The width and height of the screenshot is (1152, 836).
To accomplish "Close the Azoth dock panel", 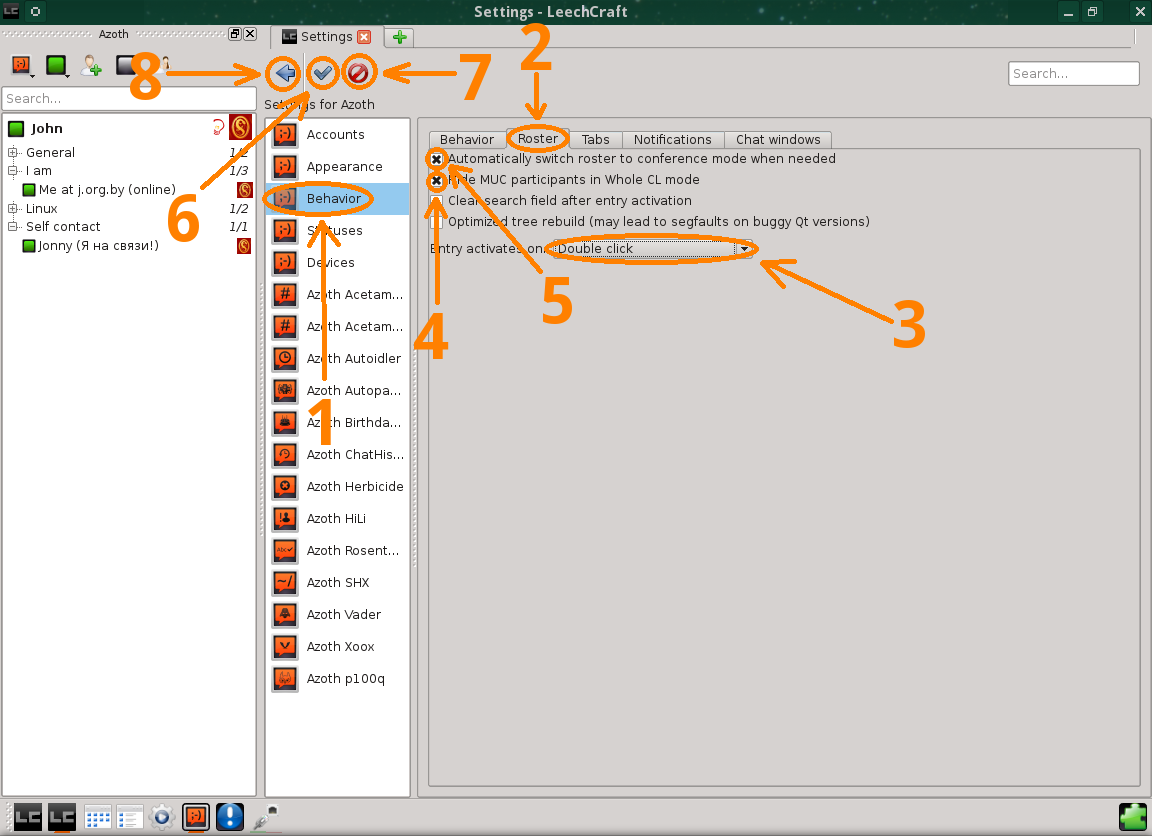I will click(x=250, y=34).
